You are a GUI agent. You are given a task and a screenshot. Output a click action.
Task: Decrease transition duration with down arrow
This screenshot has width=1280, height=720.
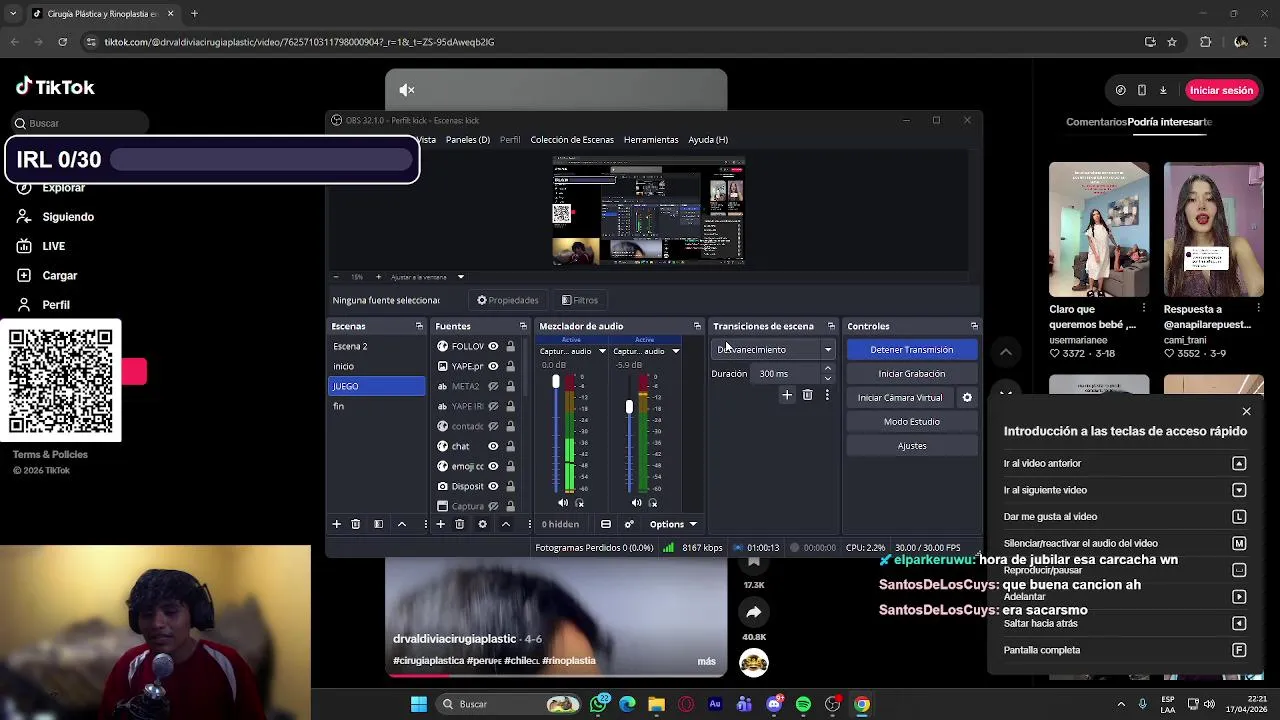click(827, 378)
